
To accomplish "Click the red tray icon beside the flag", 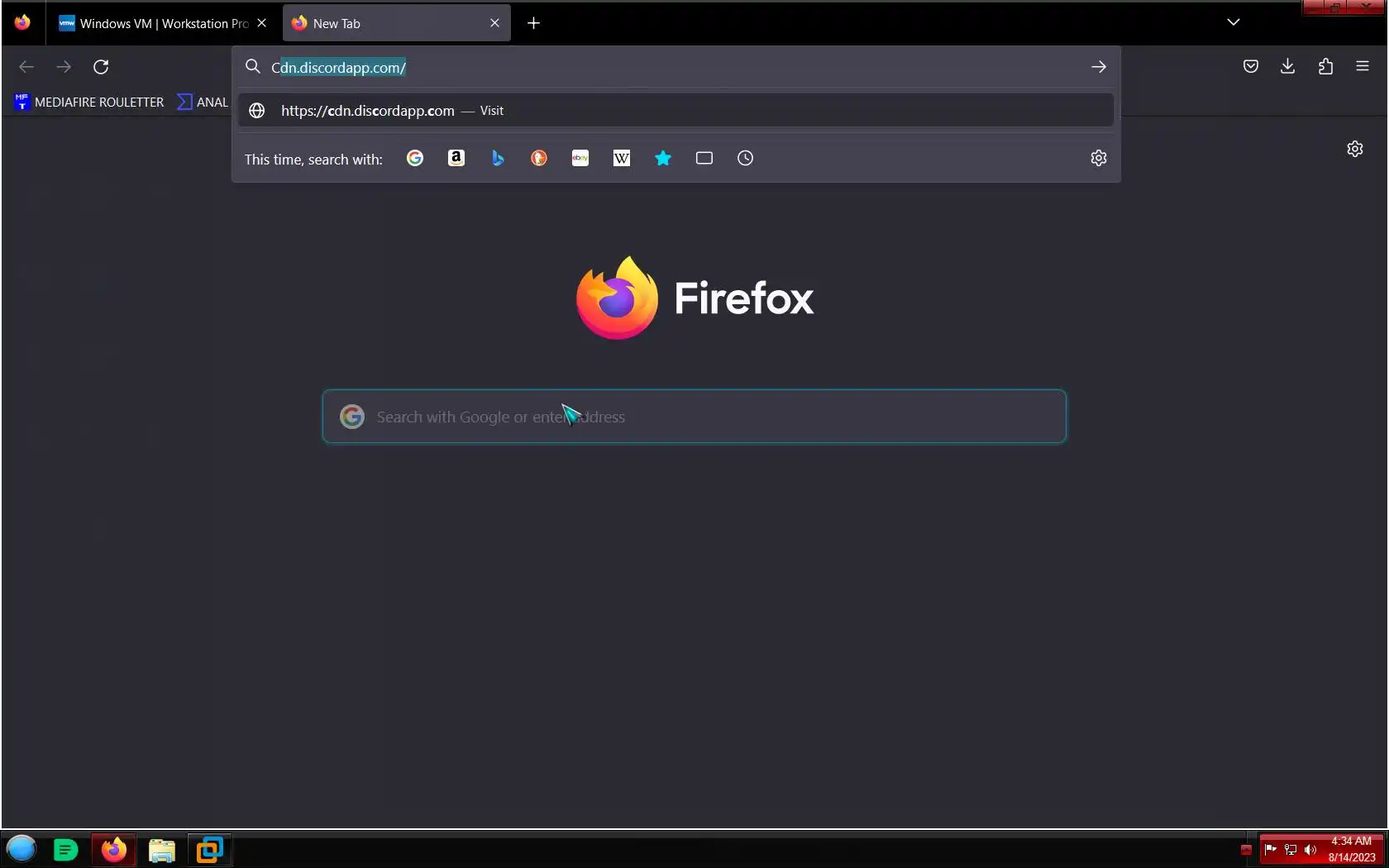I will (x=1247, y=849).
